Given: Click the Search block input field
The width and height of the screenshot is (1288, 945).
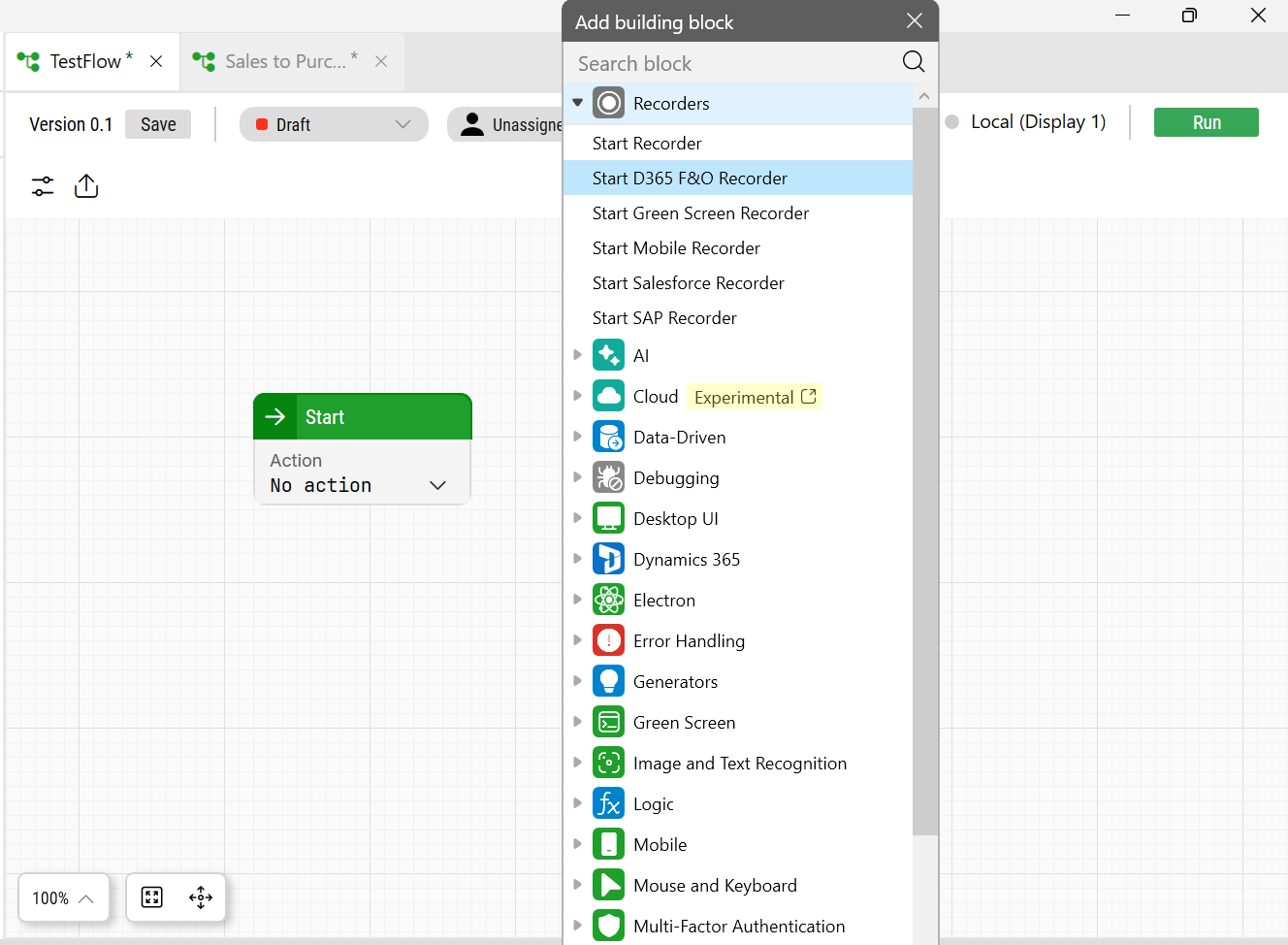Looking at the screenshot, I should [x=732, y=64].
